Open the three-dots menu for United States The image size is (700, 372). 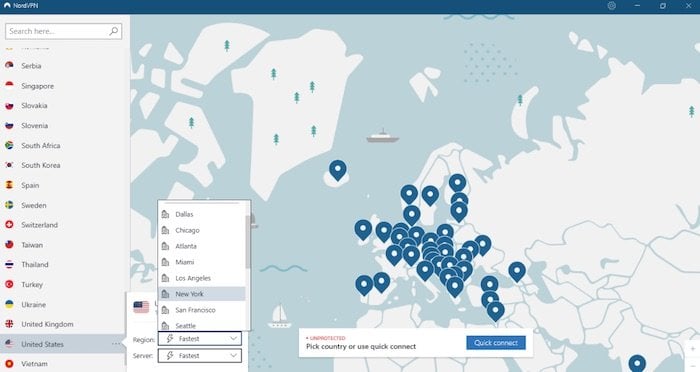(116, 344)
